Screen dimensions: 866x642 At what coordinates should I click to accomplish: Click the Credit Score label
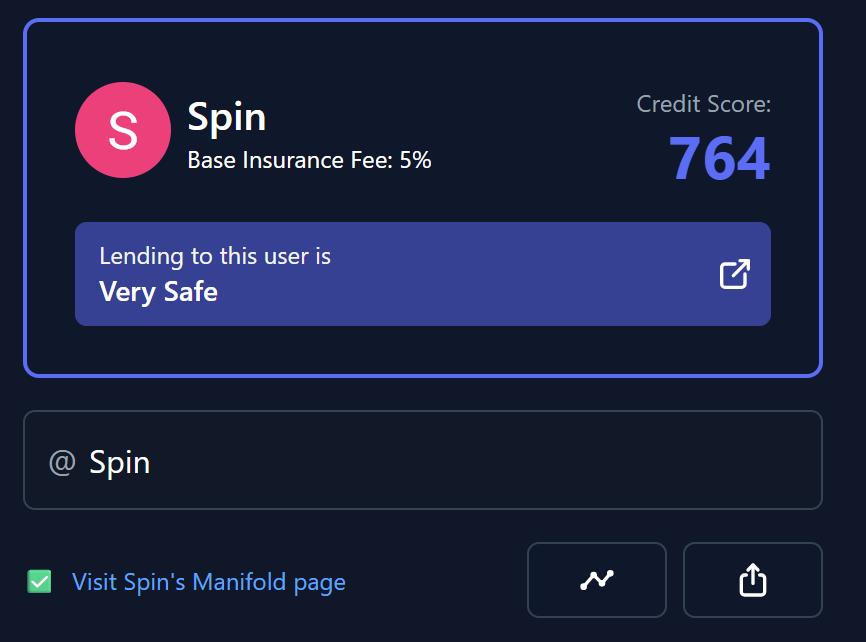(x=704, y=104)
